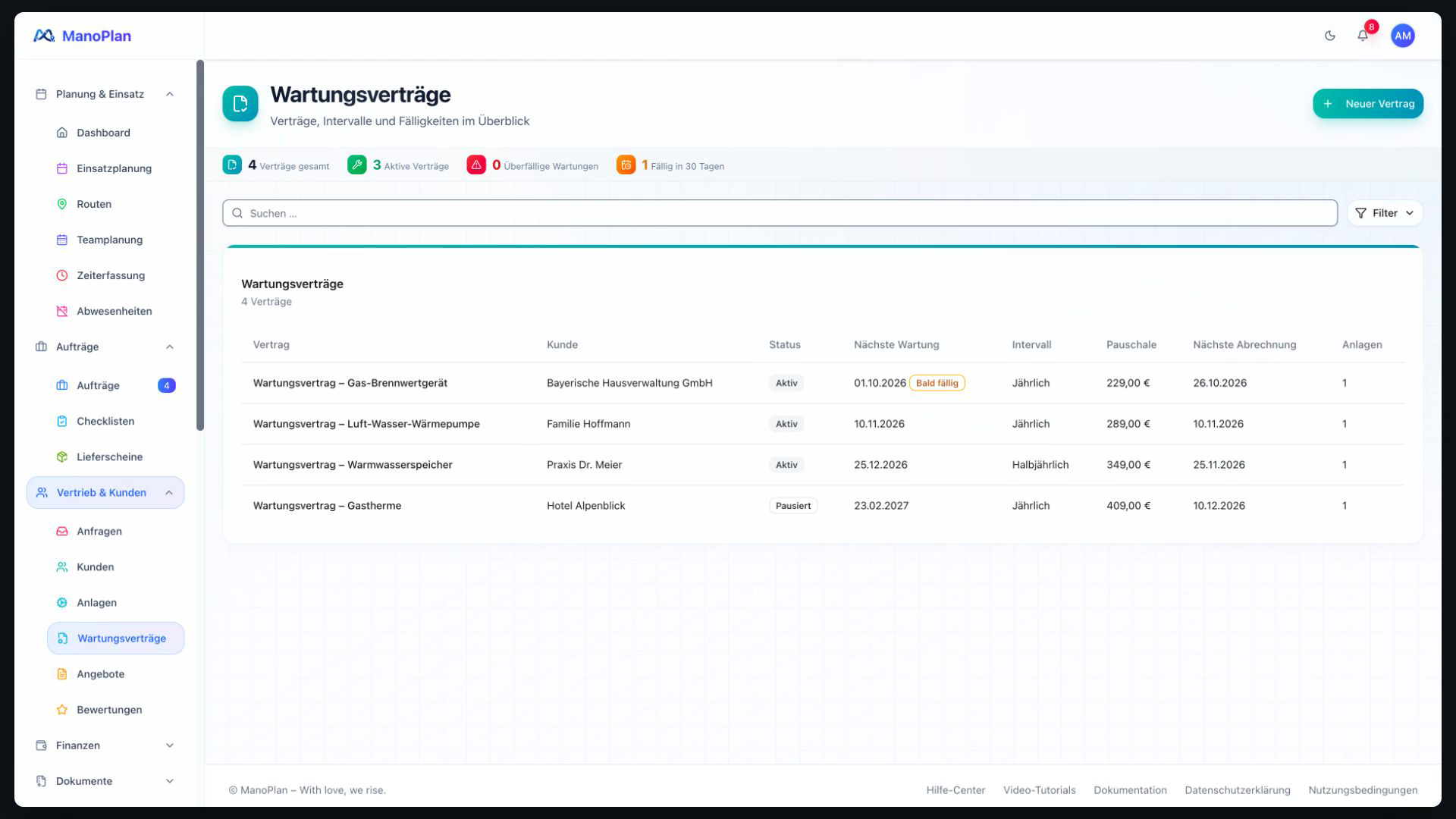Screen dimensions: 1456x819
Task: Go to Kunden in the sidebar
Action: pos(115,566)
